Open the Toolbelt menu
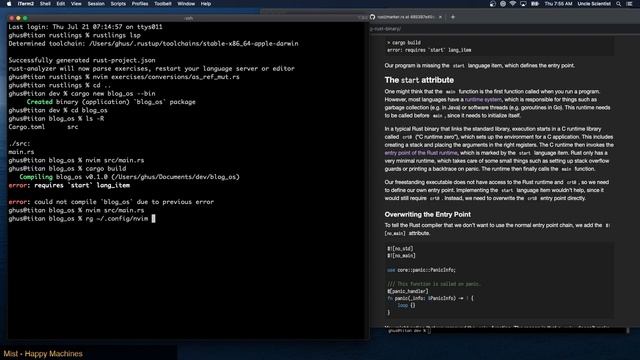This screenshot has width=640, height=360. pos(163,4)
